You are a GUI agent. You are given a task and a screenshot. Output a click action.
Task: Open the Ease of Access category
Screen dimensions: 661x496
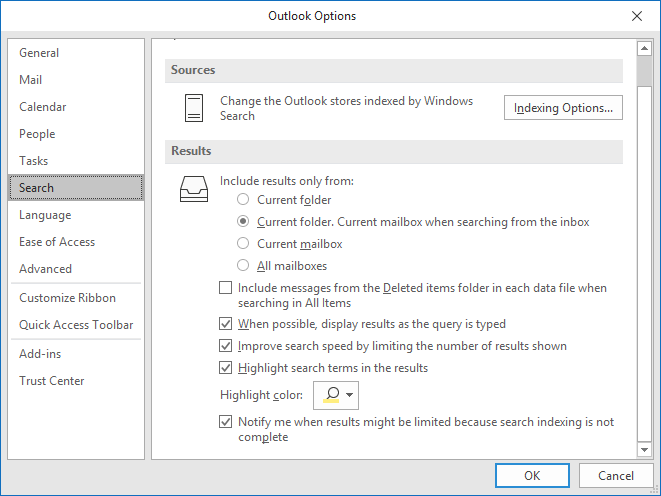[76, 241]
